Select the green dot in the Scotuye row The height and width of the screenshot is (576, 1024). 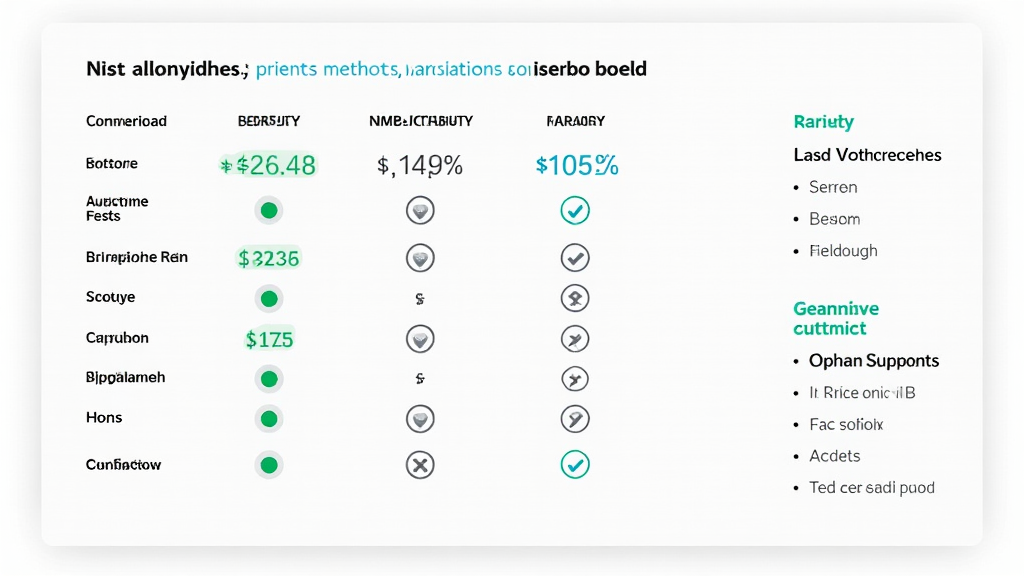[x=268, y=298]
